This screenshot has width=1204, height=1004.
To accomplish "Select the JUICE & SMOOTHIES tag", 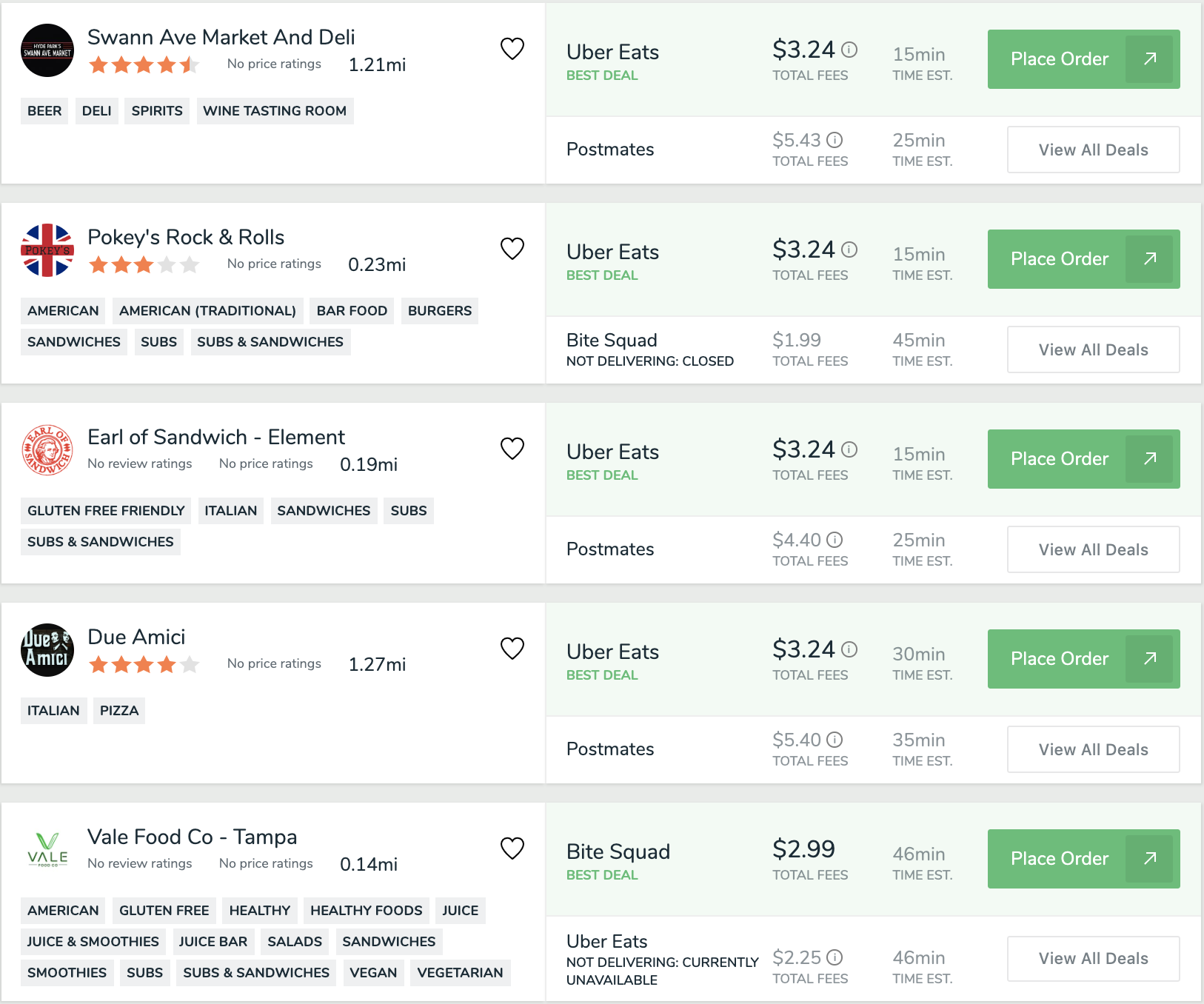I will point(93,942).
